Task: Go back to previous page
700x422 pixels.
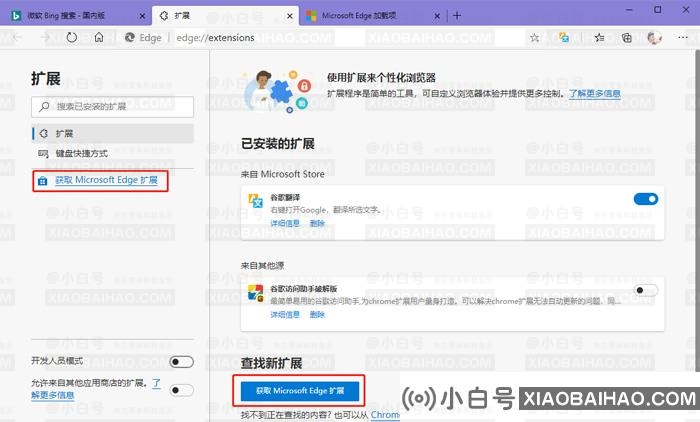Action: 18,38
